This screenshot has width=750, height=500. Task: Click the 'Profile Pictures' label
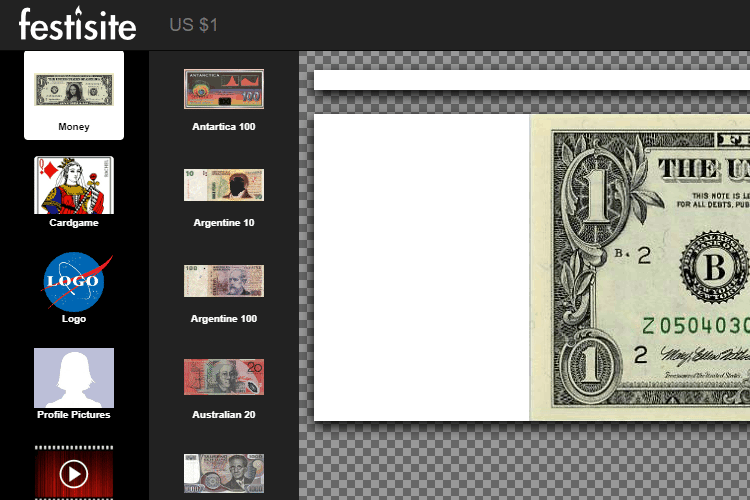pyautogui.click(x=74, y=414)
